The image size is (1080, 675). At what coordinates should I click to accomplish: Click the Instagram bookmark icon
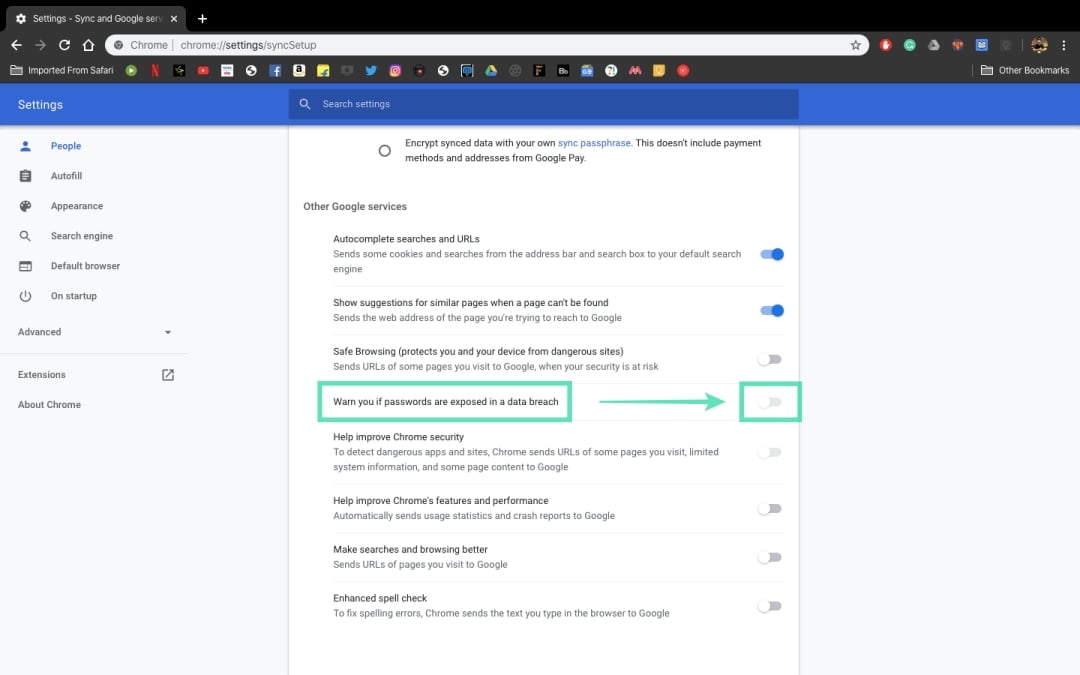coord(396,71)
